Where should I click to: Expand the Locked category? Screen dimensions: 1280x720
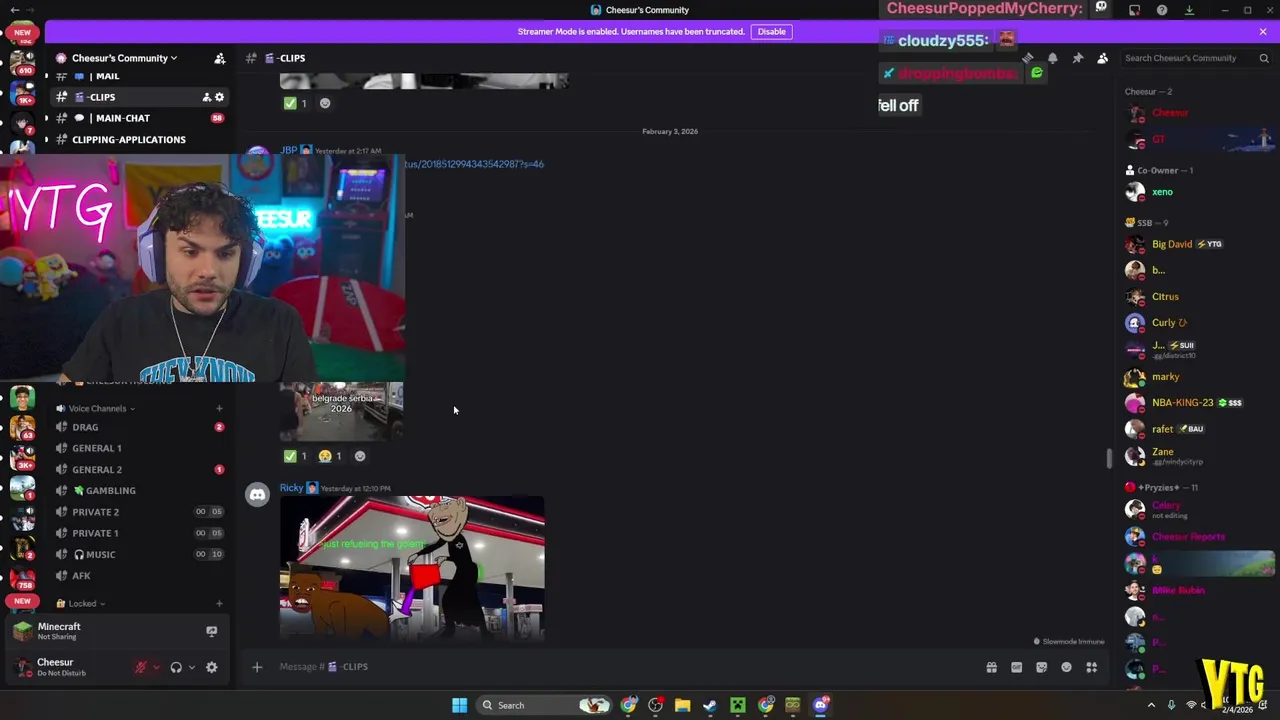[x=82, y=603]
